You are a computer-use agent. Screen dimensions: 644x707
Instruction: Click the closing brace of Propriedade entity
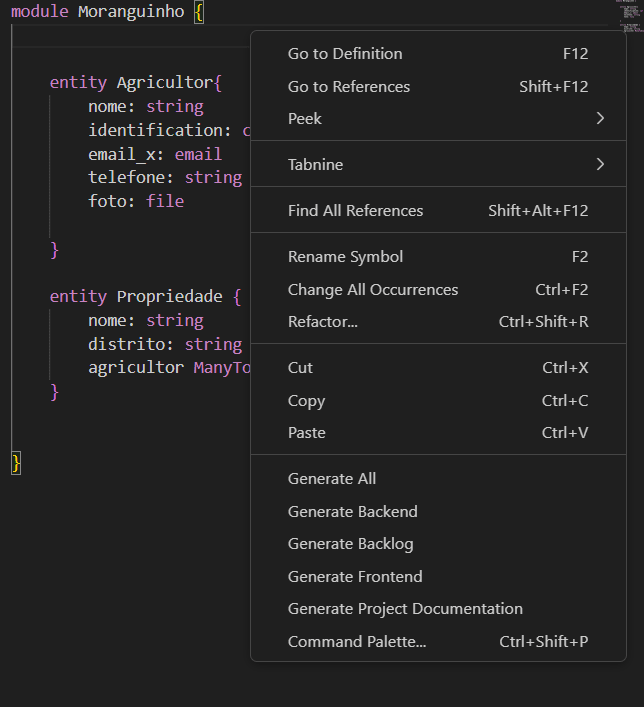coord(55,392)
